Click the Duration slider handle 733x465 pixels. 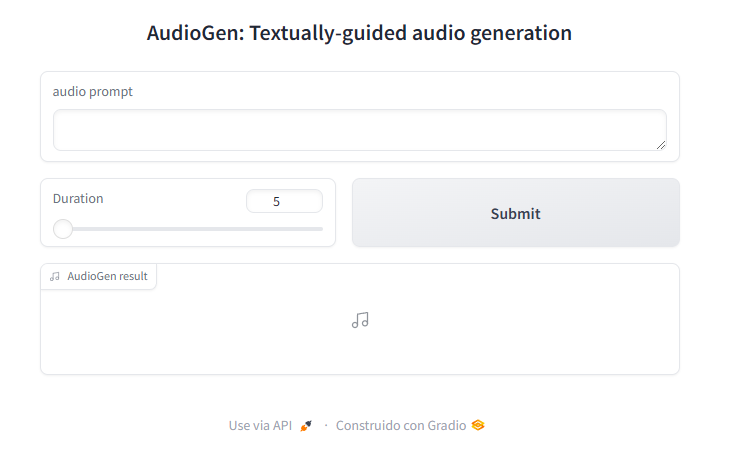point(63,229)
